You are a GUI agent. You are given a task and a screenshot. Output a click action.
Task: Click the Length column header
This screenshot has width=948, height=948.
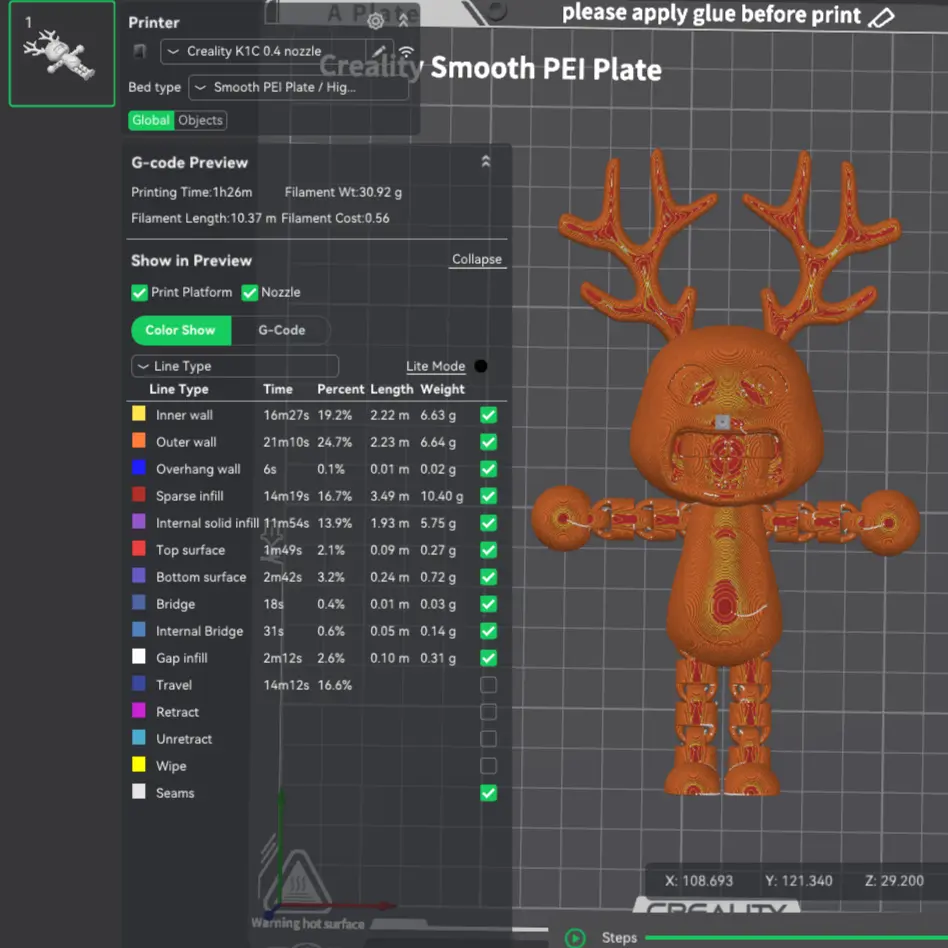tap(392, 389)
